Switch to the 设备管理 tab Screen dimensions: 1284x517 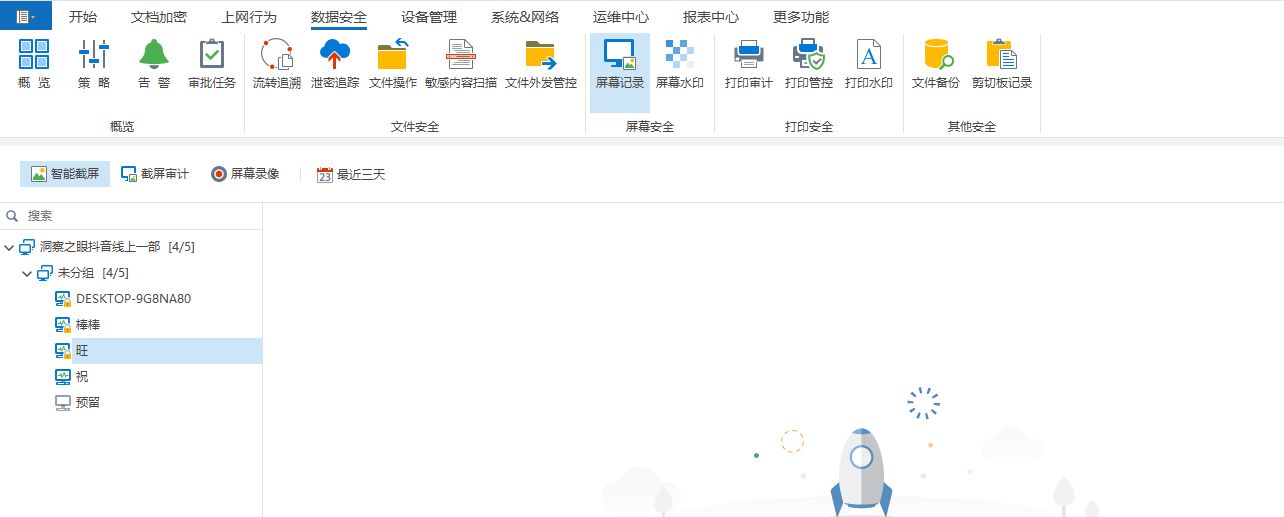coord(429,17)
